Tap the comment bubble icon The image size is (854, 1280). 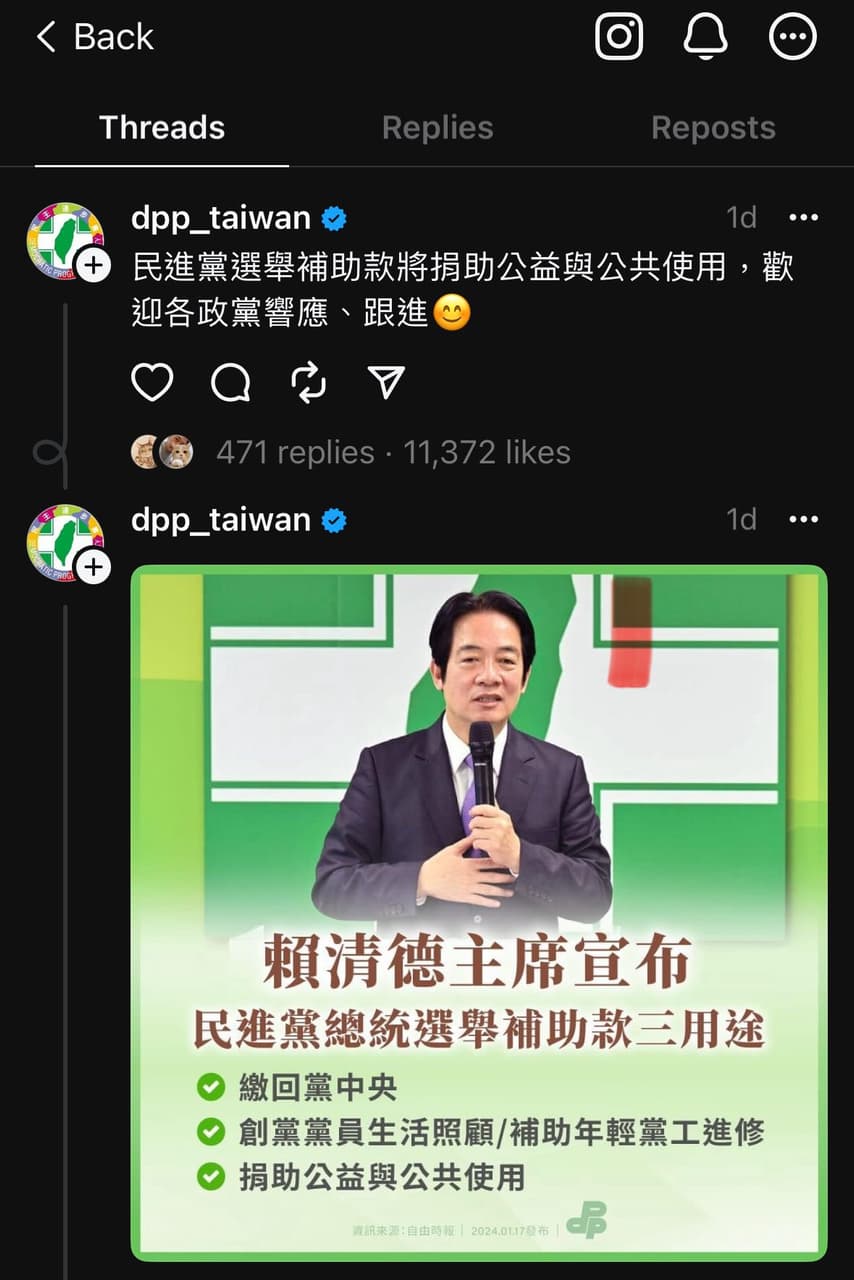(231, 382)
